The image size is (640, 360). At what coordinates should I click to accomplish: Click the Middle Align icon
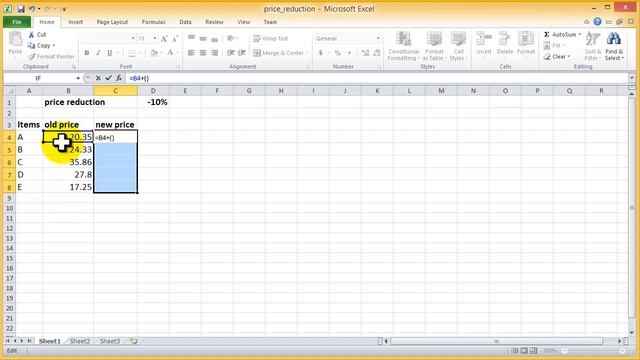[x=203, y=38]
